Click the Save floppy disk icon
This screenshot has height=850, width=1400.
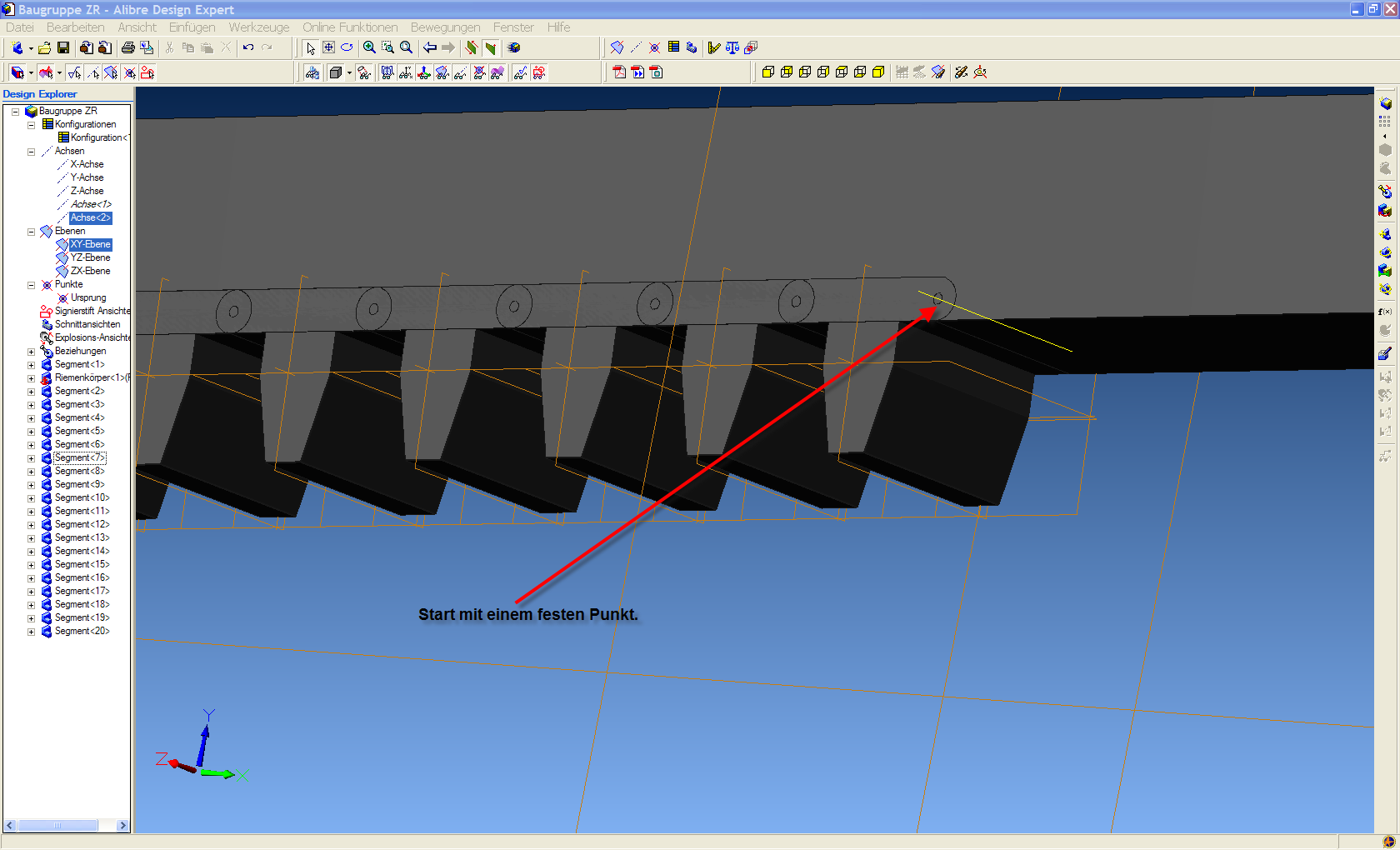coord(63,47)
